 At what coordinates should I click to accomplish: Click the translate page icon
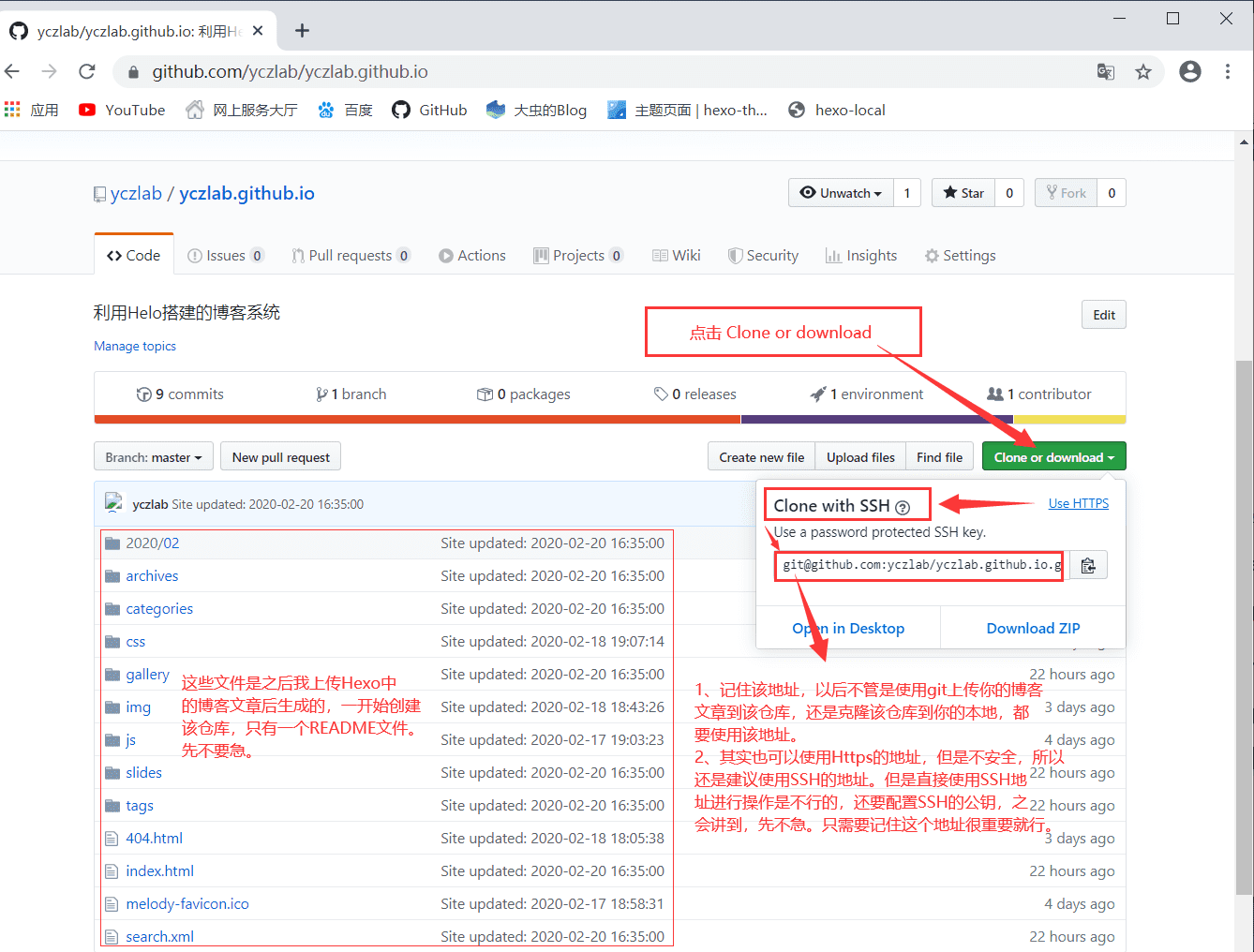pos(1106,72)
